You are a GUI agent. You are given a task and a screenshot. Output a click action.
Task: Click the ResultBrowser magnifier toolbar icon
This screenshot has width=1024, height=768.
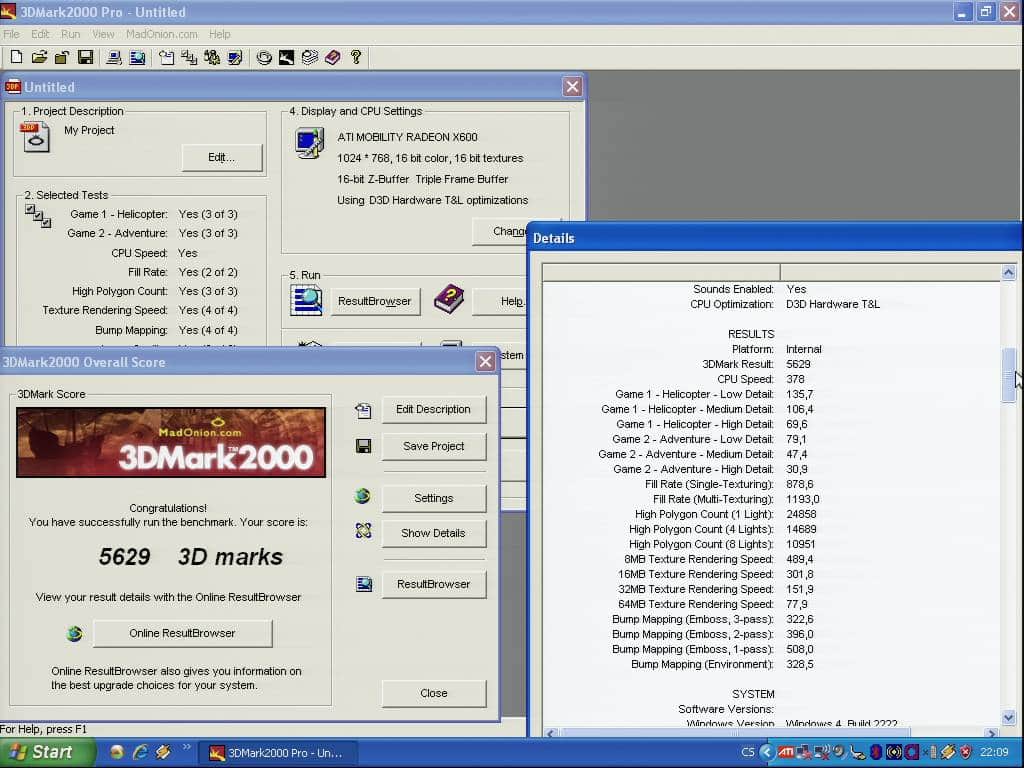coord(137,57)
